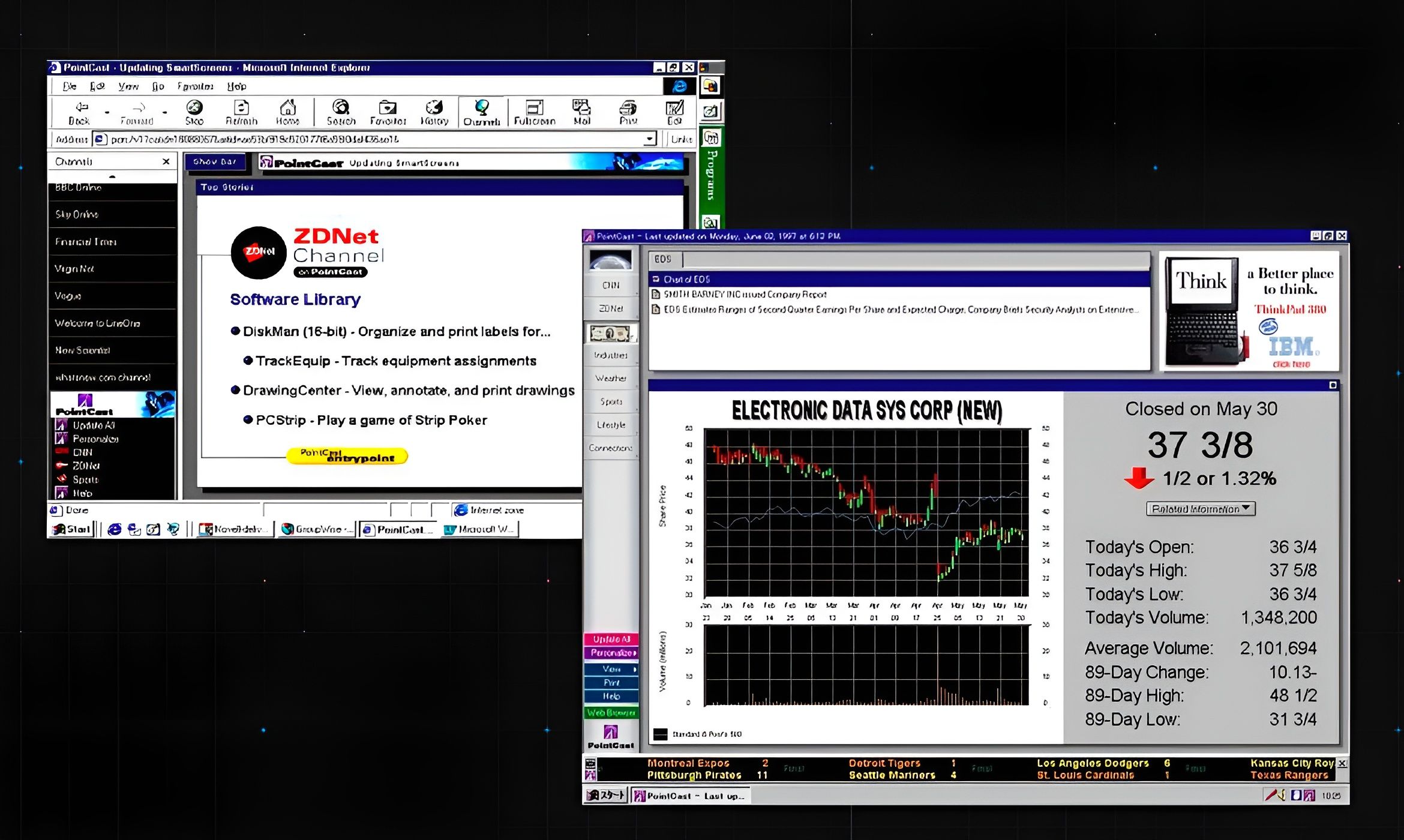This screenshot has height=840, width=1404.
Task: Click the Start button on the Windows taskbar
Action: coord(71,529)
